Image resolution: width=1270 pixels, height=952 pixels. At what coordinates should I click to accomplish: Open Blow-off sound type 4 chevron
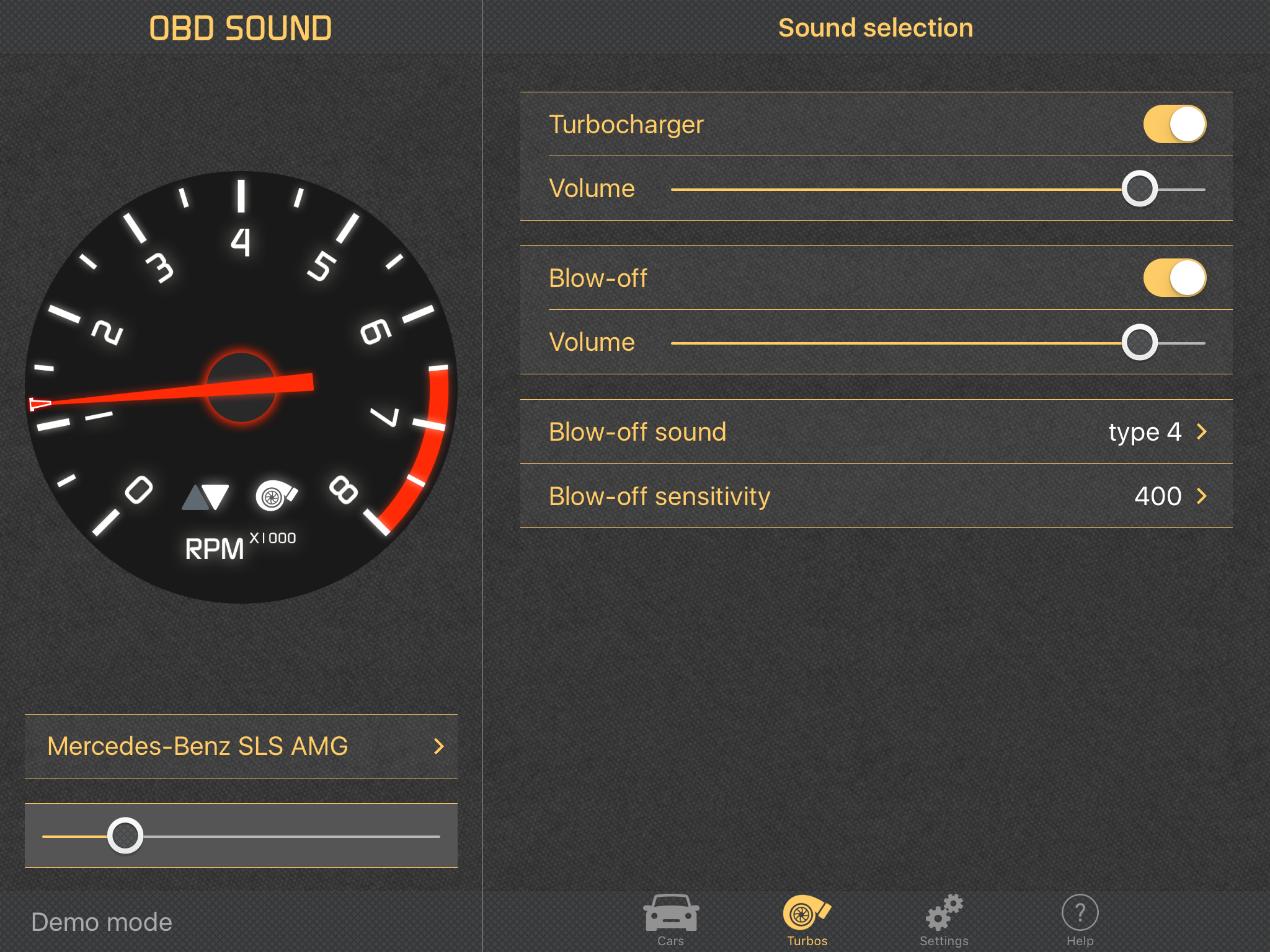point(1201,431)
